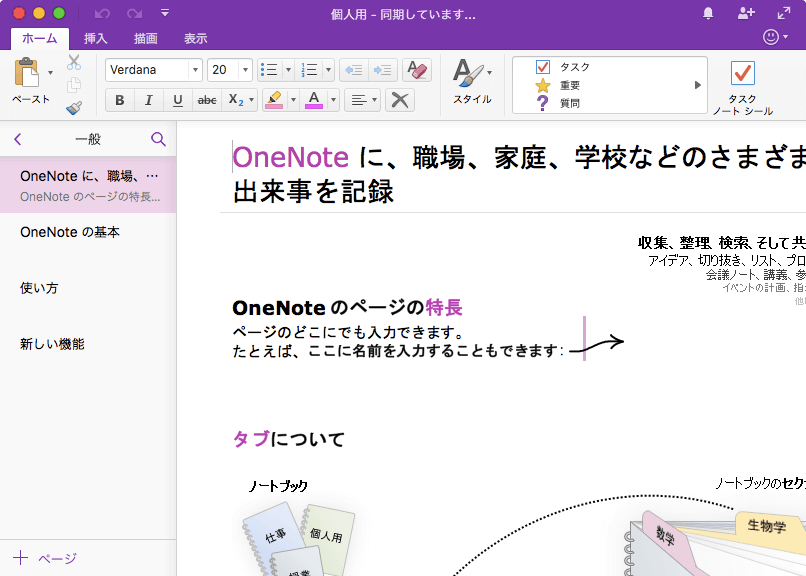Expand the tags gallery arrow
Screen dimensions: 806x576
click(x=698, y=85)
